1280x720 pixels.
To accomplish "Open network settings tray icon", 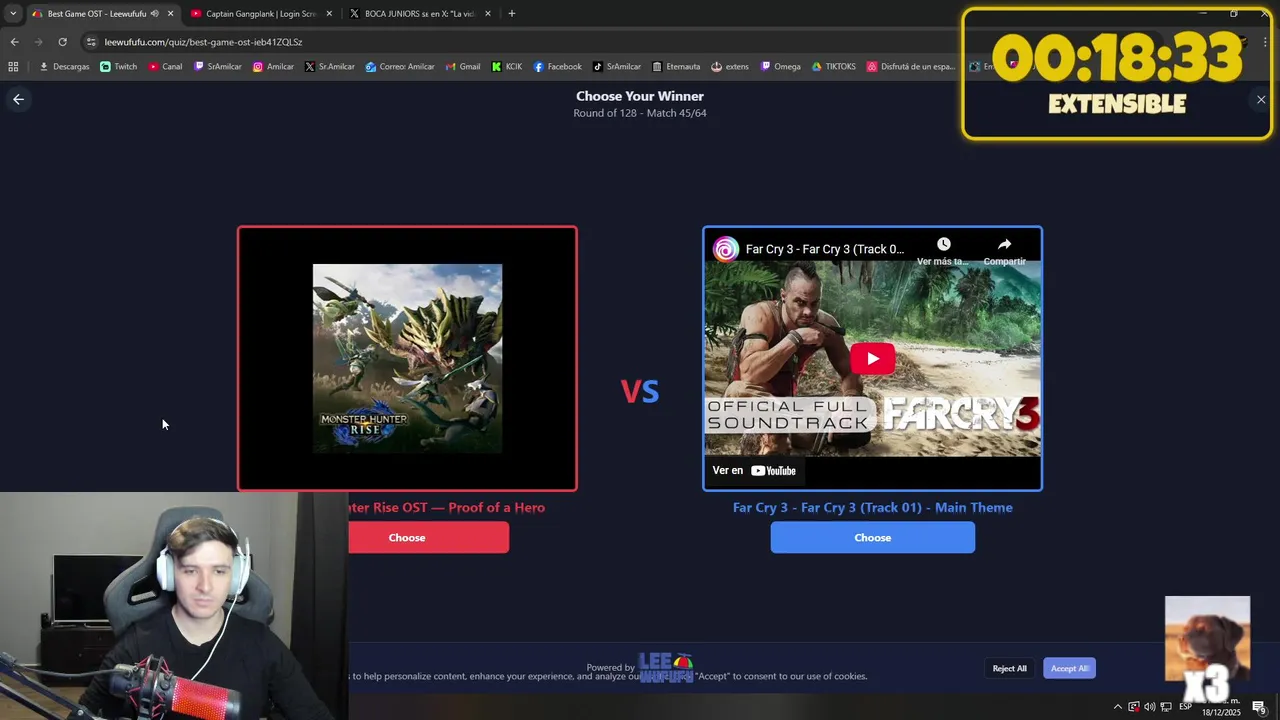I will [1166, 707].
